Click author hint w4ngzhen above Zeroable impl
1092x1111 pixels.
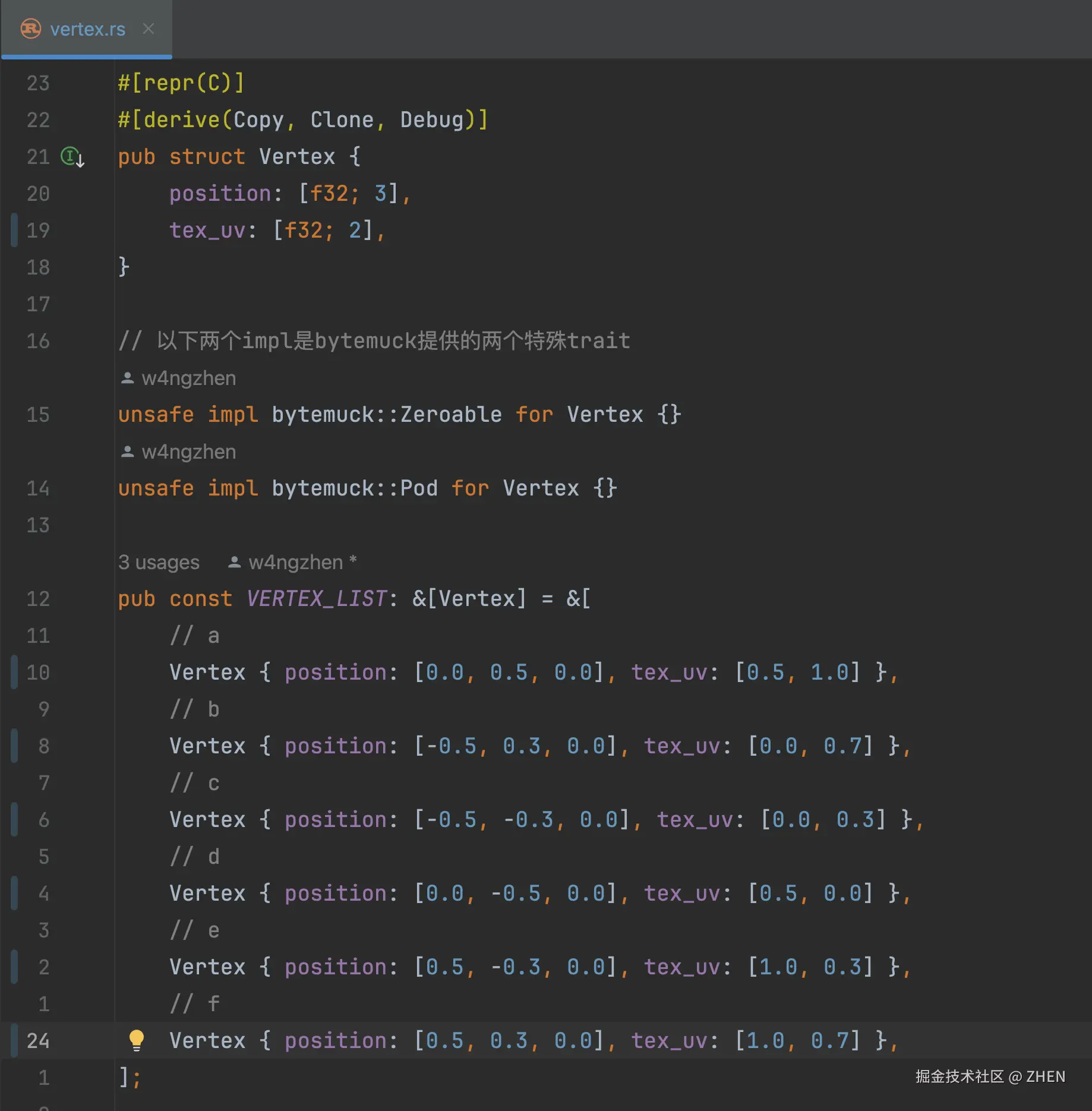point(188,378)
